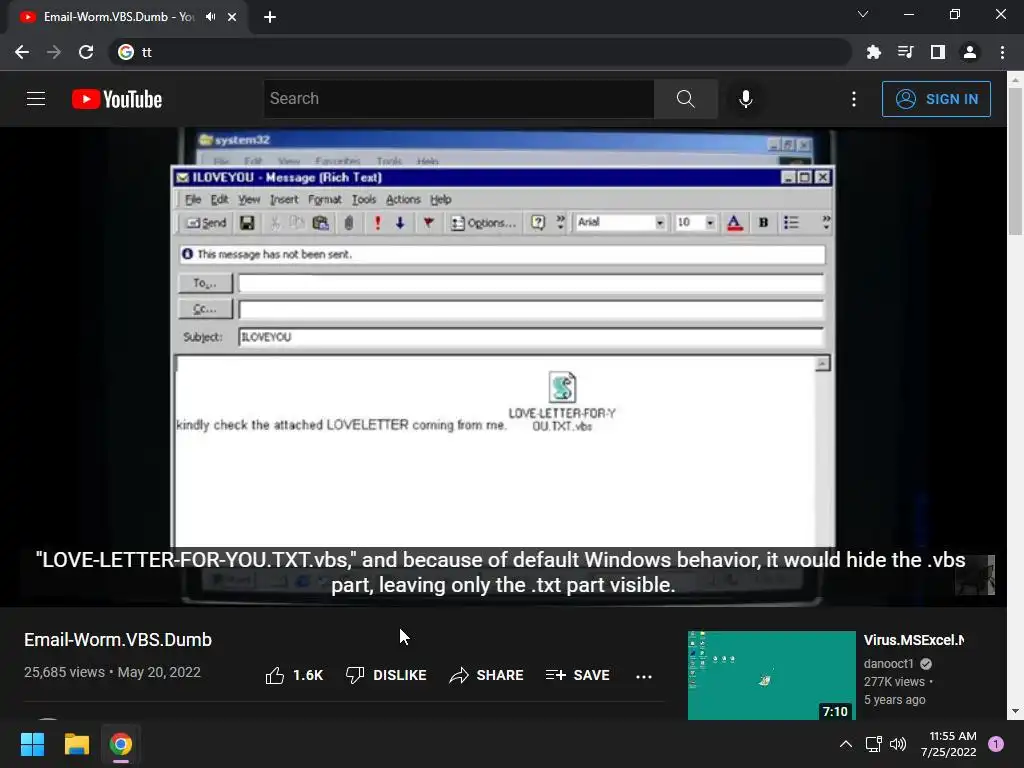The width and height of the screenshot is (1024, 768).
Task: Close the Email-Worm.VBS.Dumb tab
Action: pyautogui.click(x=232, y=17)
